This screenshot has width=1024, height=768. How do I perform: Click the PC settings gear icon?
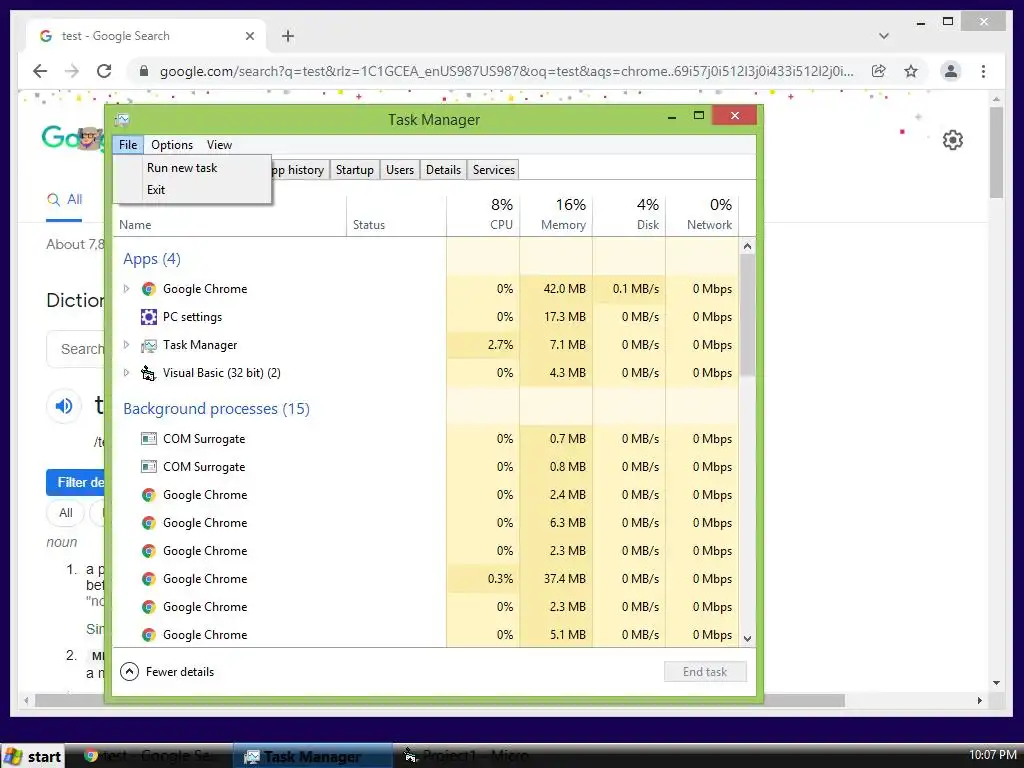coord(149,317)
